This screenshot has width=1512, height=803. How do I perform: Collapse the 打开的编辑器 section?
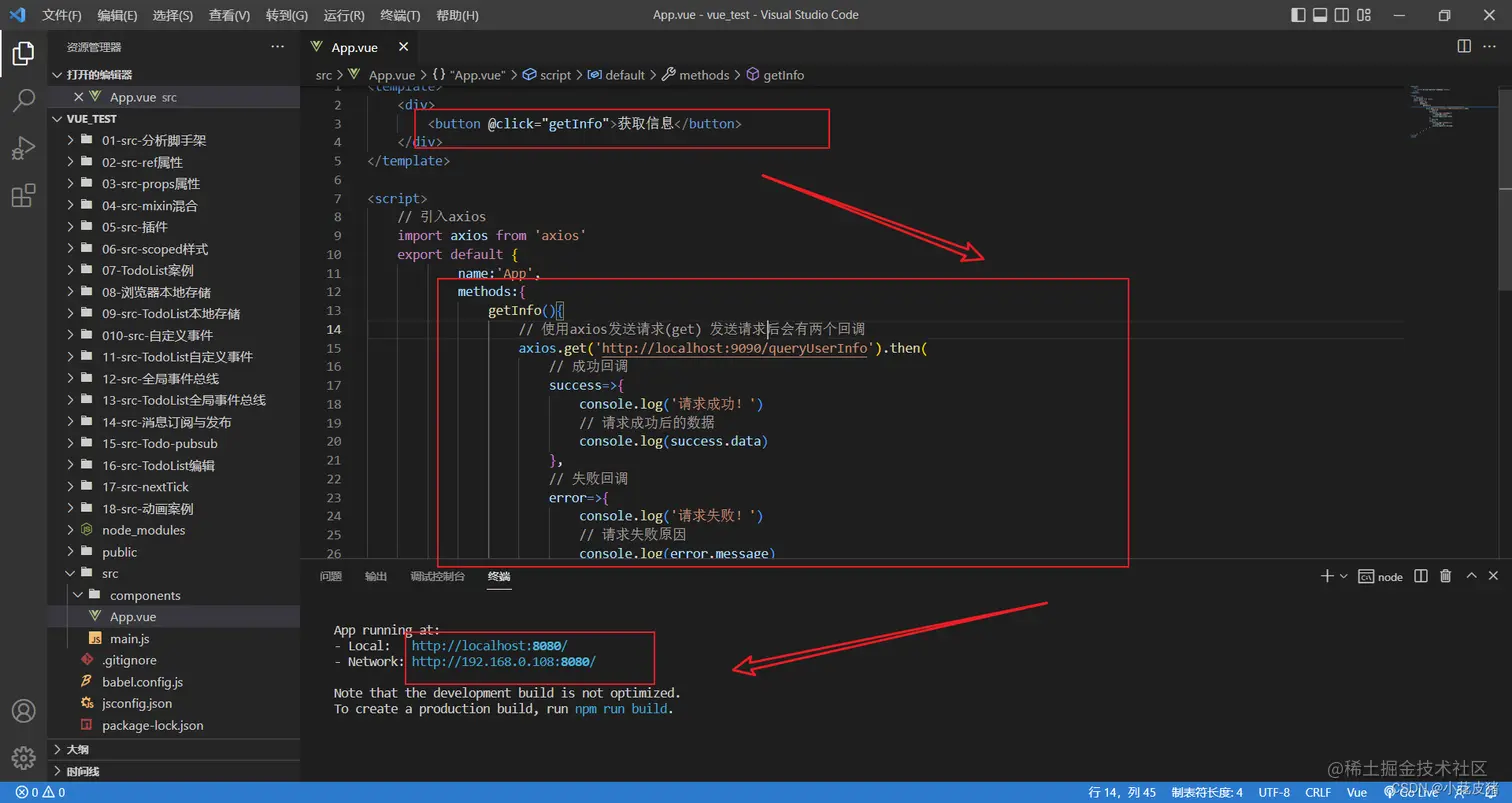coord(174,75)
